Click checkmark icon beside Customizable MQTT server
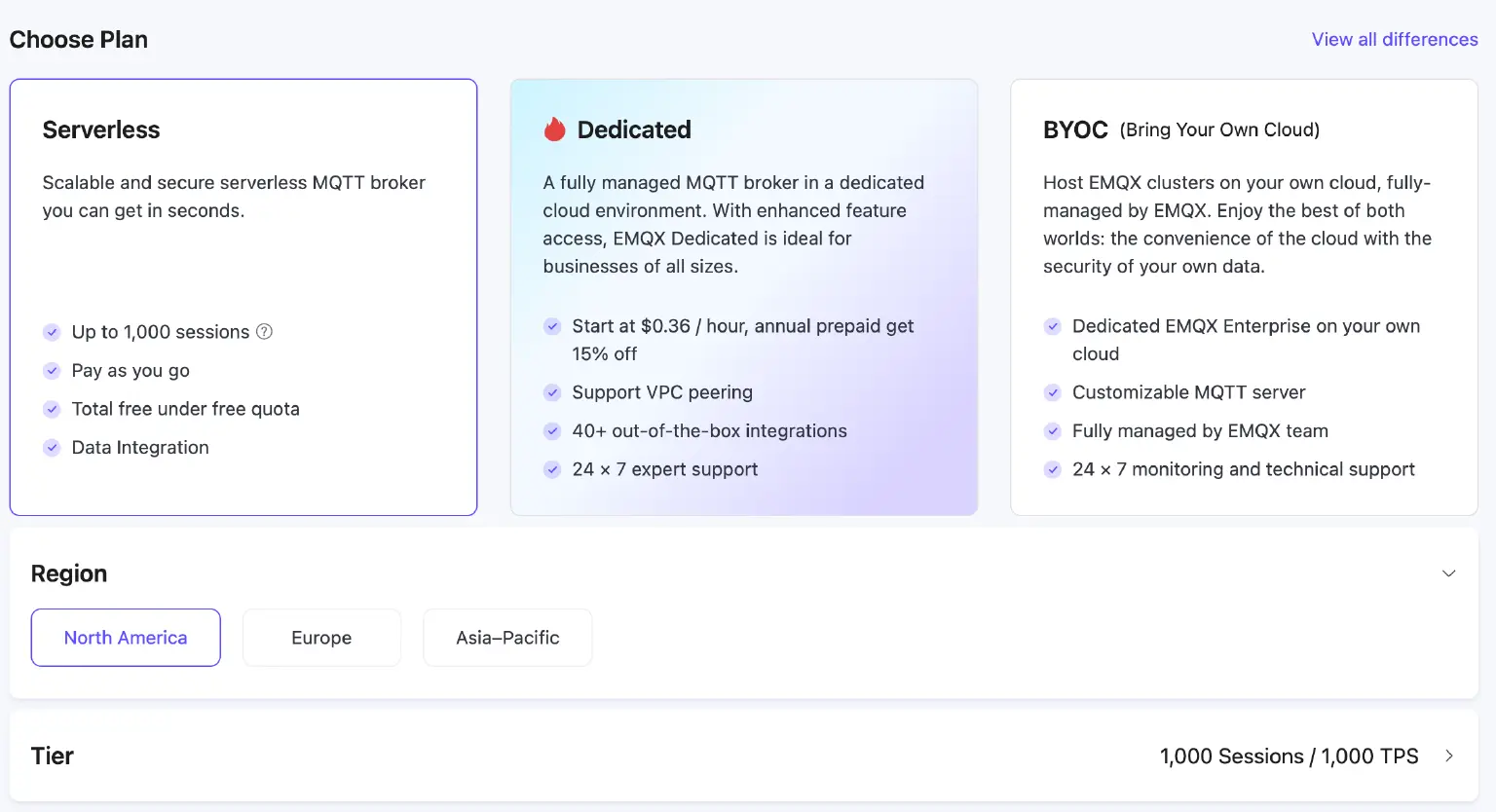The image size is (1496, 812). [x=1052, y=392]
